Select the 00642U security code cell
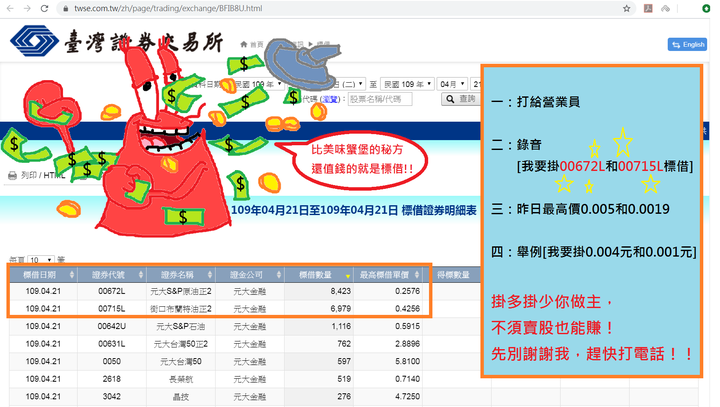 (x=112, y=326)
